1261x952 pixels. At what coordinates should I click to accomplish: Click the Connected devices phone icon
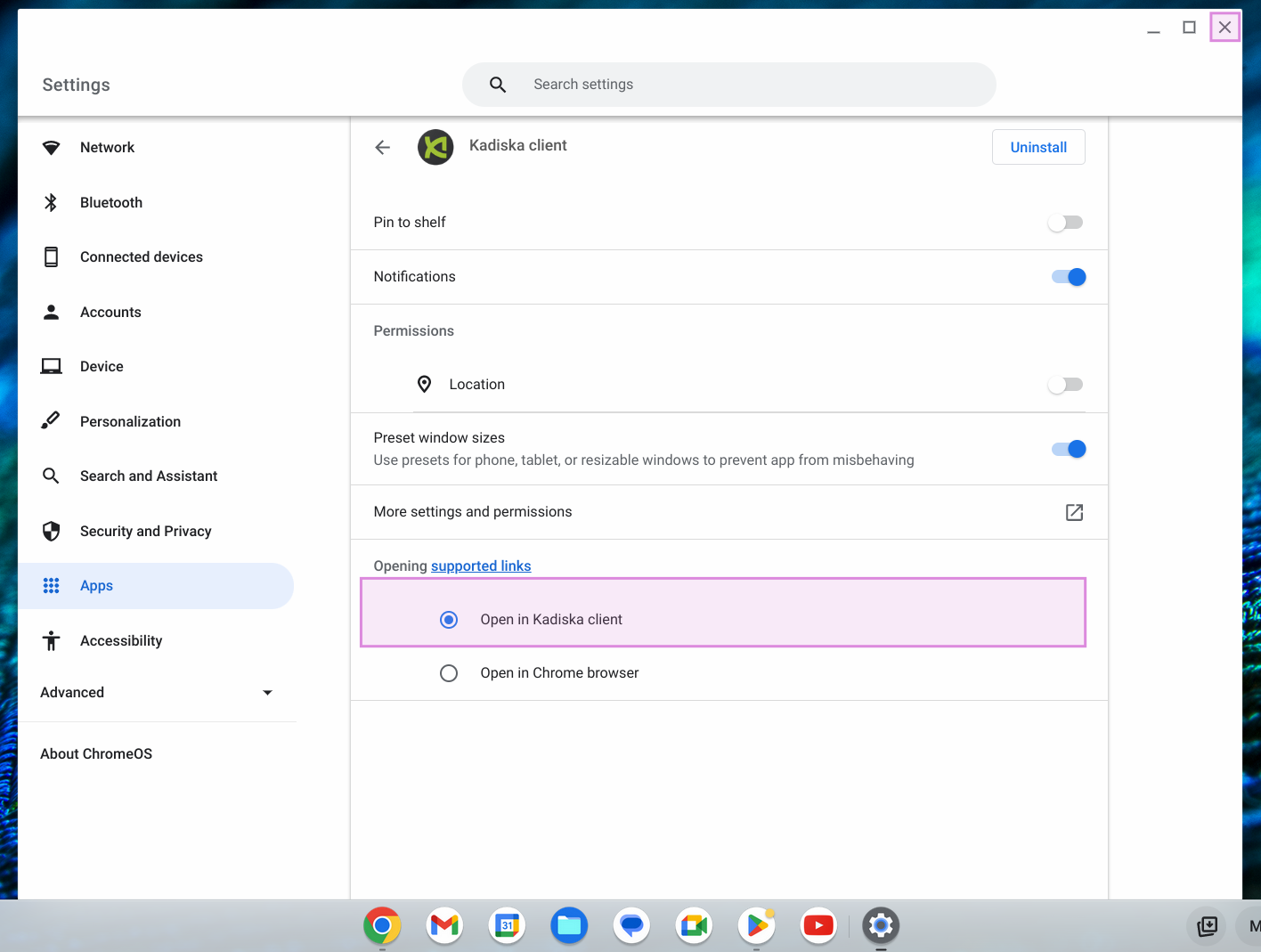point(52,257)
